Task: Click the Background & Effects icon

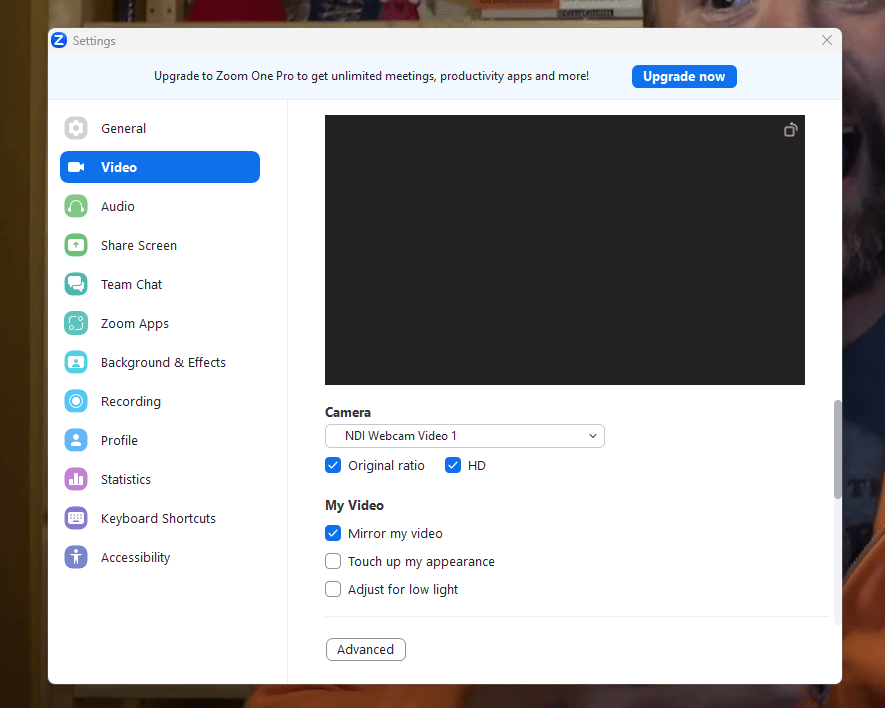Action: click(76, 362)
